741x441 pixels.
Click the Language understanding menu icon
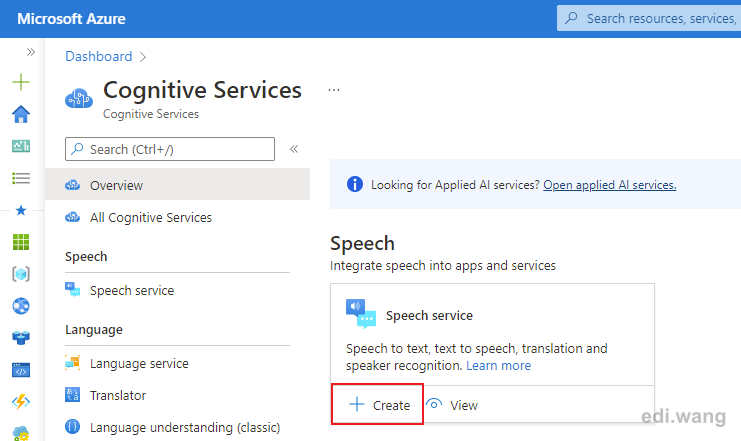(72, 426)
